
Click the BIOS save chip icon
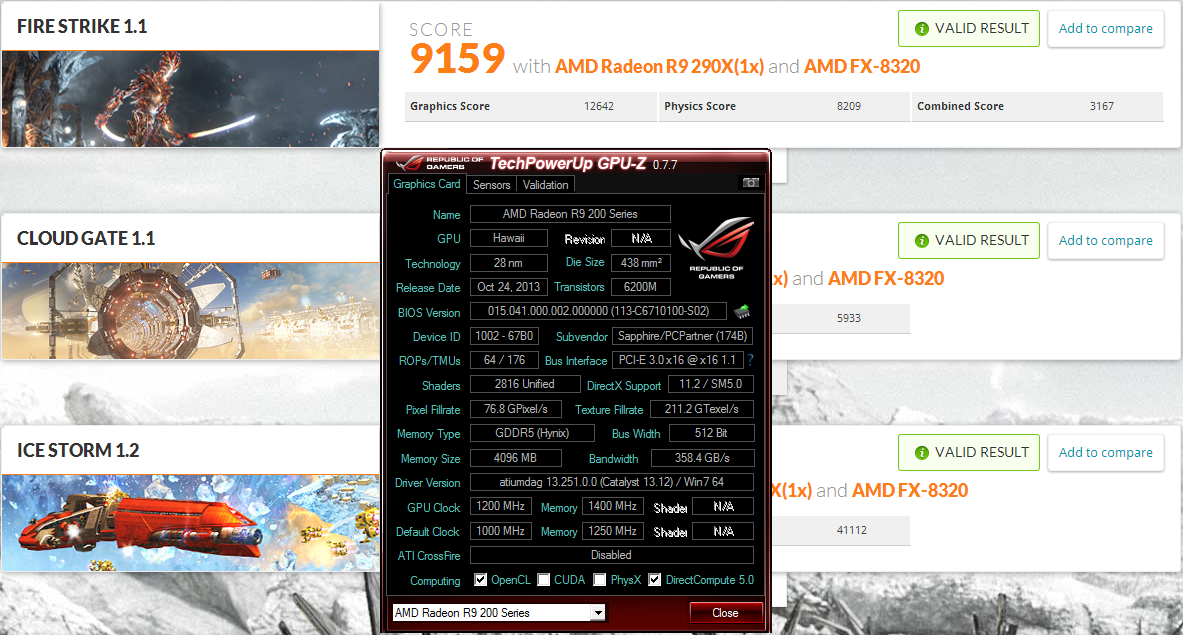pyautogui.click(x=742, y=311)
